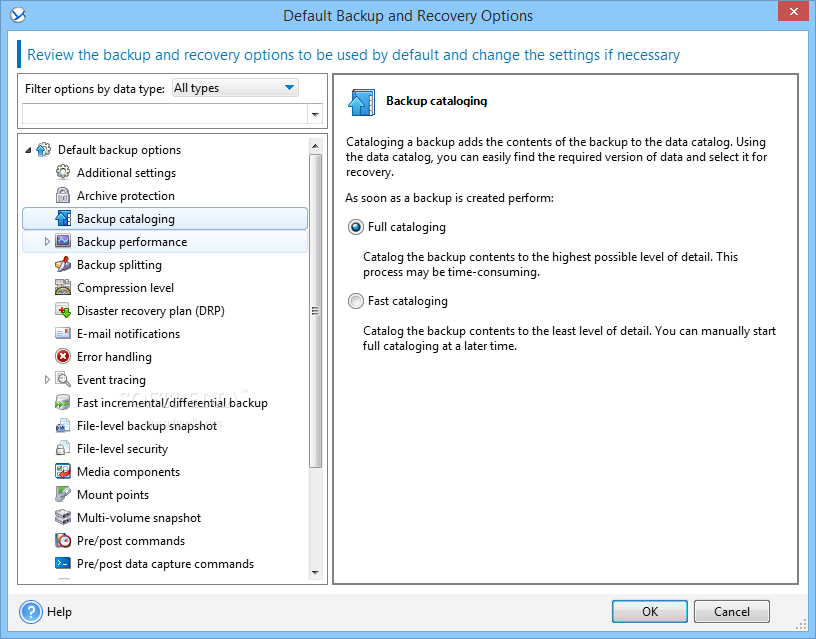Click the Backup cataloging header icon

(x=361, y=102)
